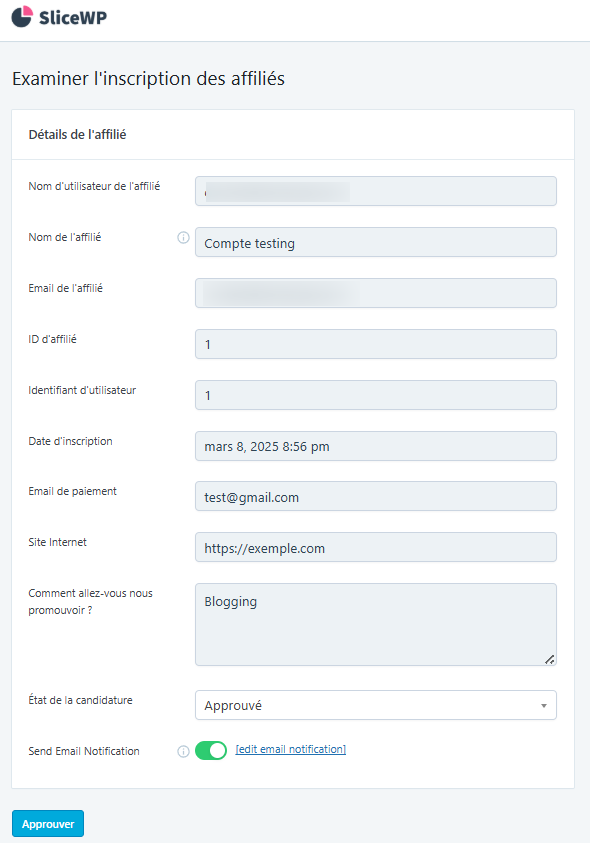Click the Email de paiement field with test@gmail.com
The height and width of the screenshot is (843, 590).
[375, 496]
